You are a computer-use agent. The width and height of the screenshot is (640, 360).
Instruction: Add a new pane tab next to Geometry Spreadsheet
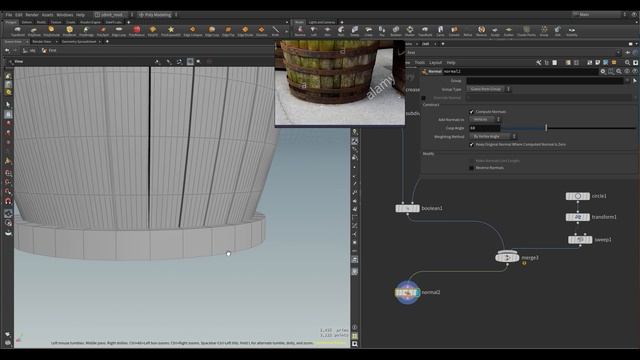pos(107,42)
